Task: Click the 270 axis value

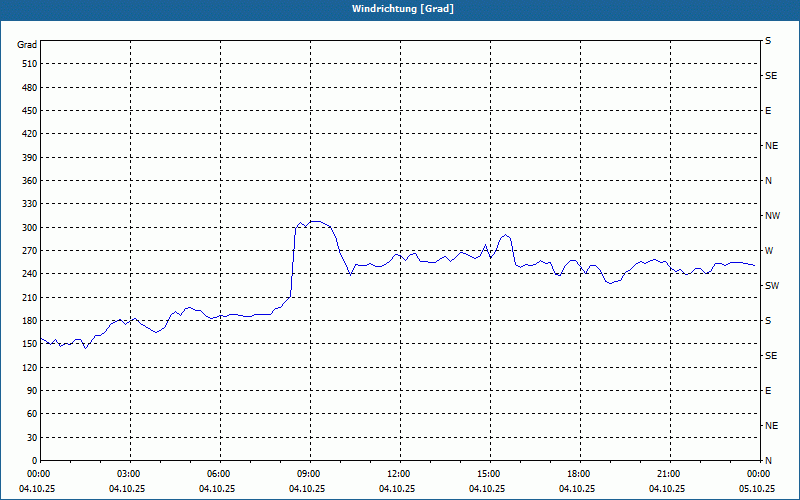Action: [30, 251]
